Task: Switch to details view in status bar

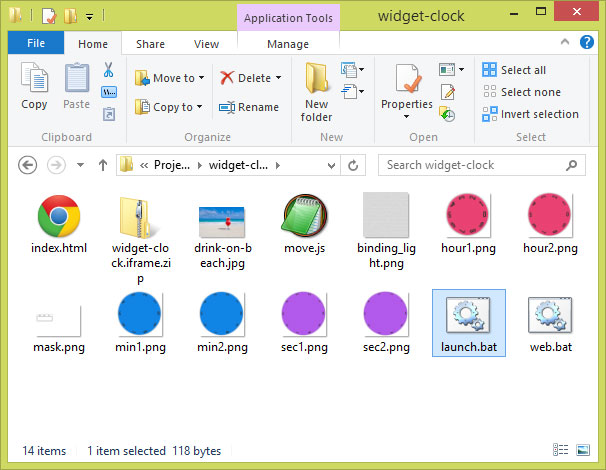Action: [566, 451]
